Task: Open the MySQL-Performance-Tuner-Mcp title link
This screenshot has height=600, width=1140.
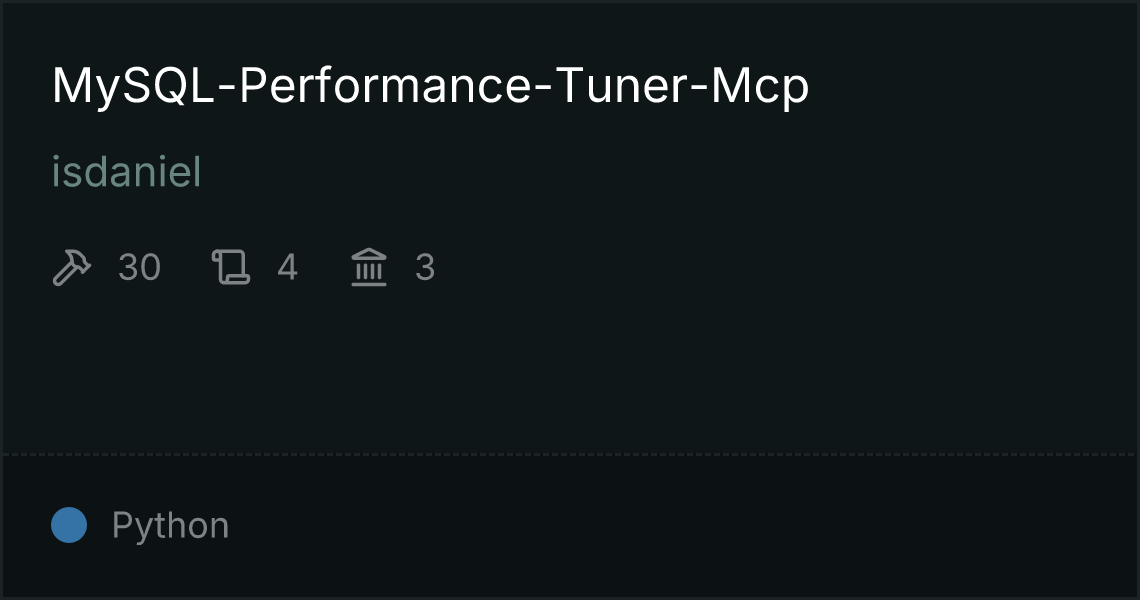Action: (430, 88)
